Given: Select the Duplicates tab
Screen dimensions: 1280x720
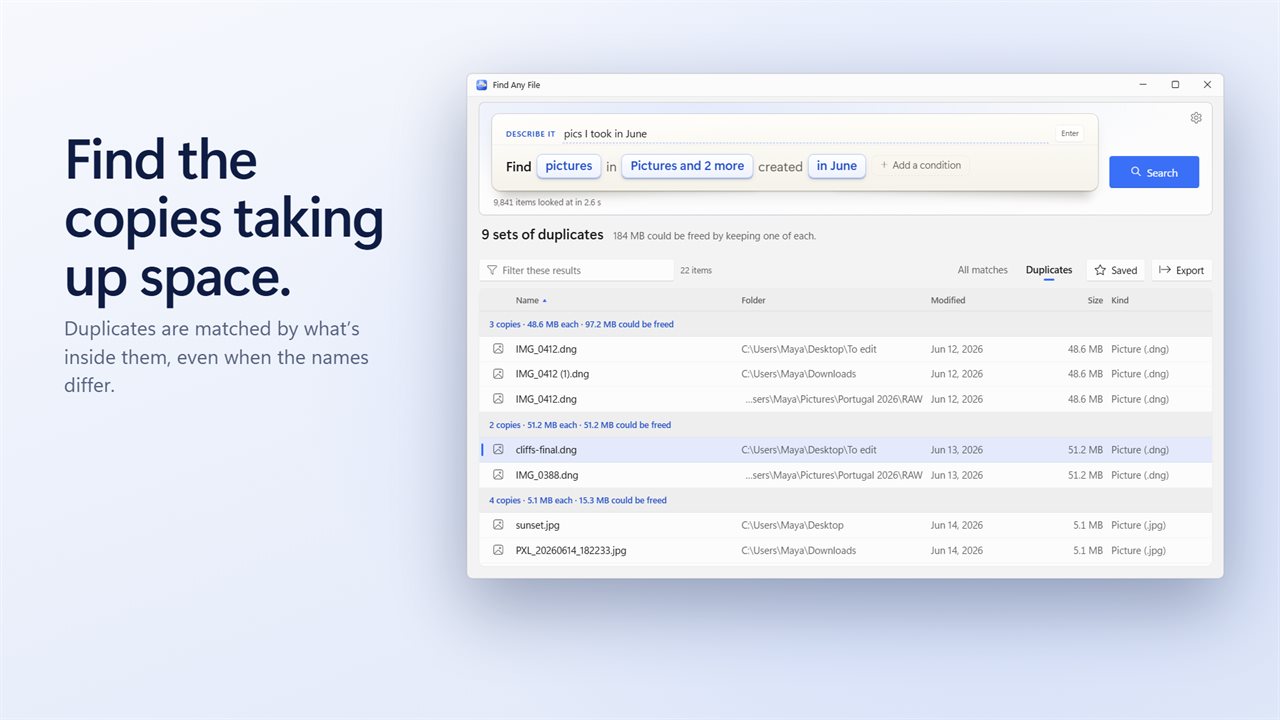Looking at the screenshot, I should tap(1049, 270).
